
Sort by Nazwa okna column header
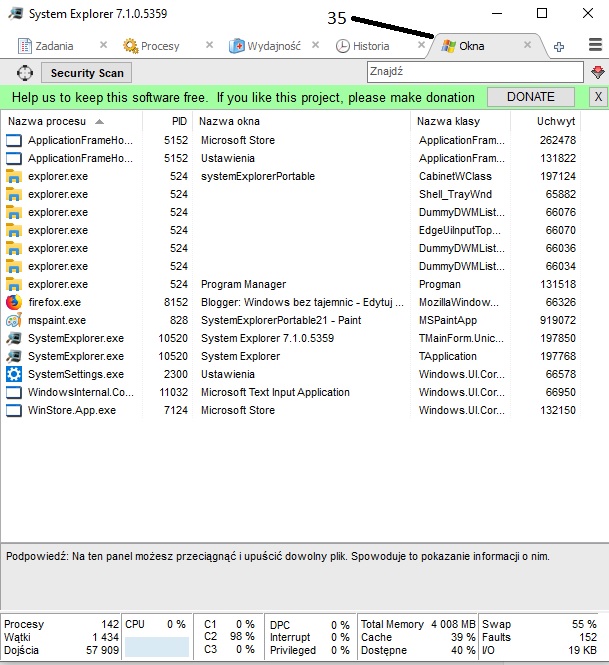click(x=302, y=121)
